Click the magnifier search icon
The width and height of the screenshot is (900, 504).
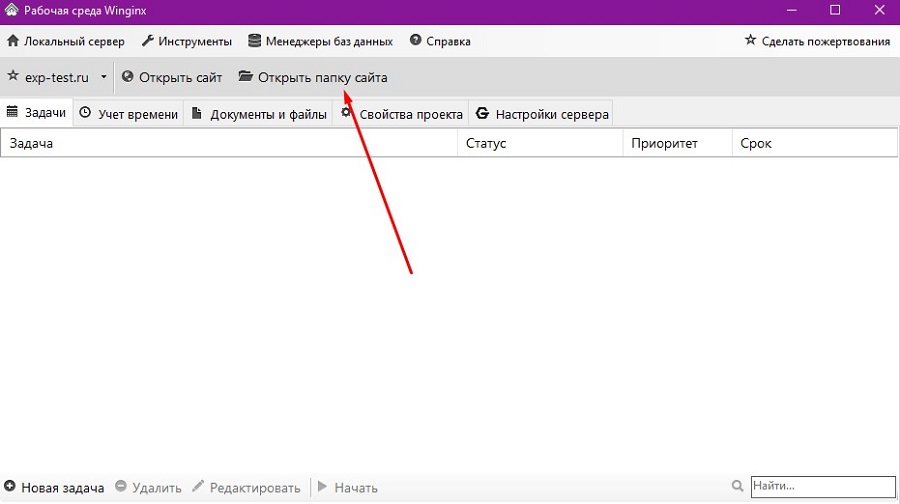[x=738, y=486]
